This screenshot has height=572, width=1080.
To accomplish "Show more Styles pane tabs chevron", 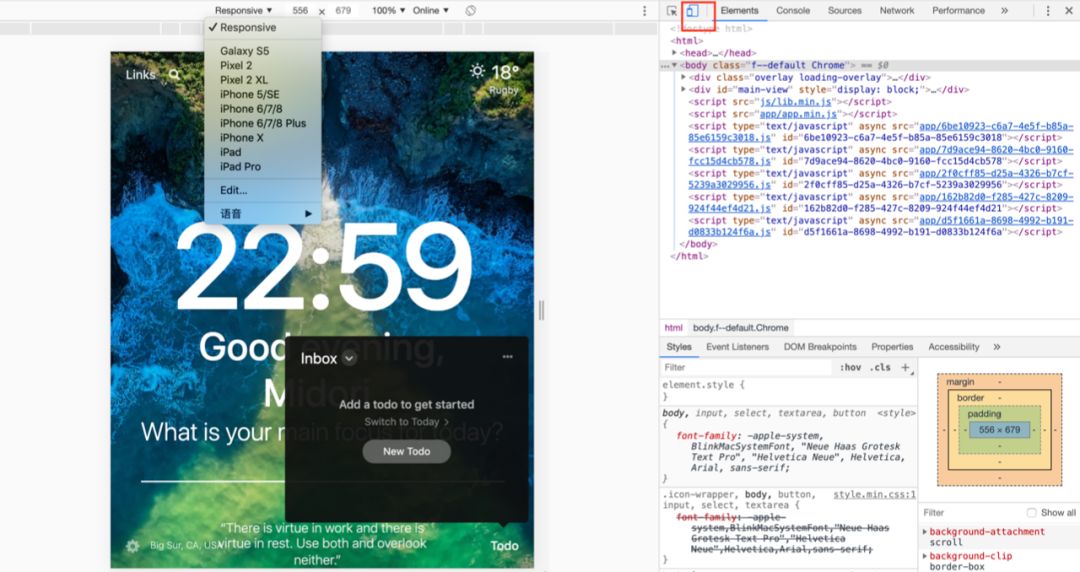I will coord(997,347).
